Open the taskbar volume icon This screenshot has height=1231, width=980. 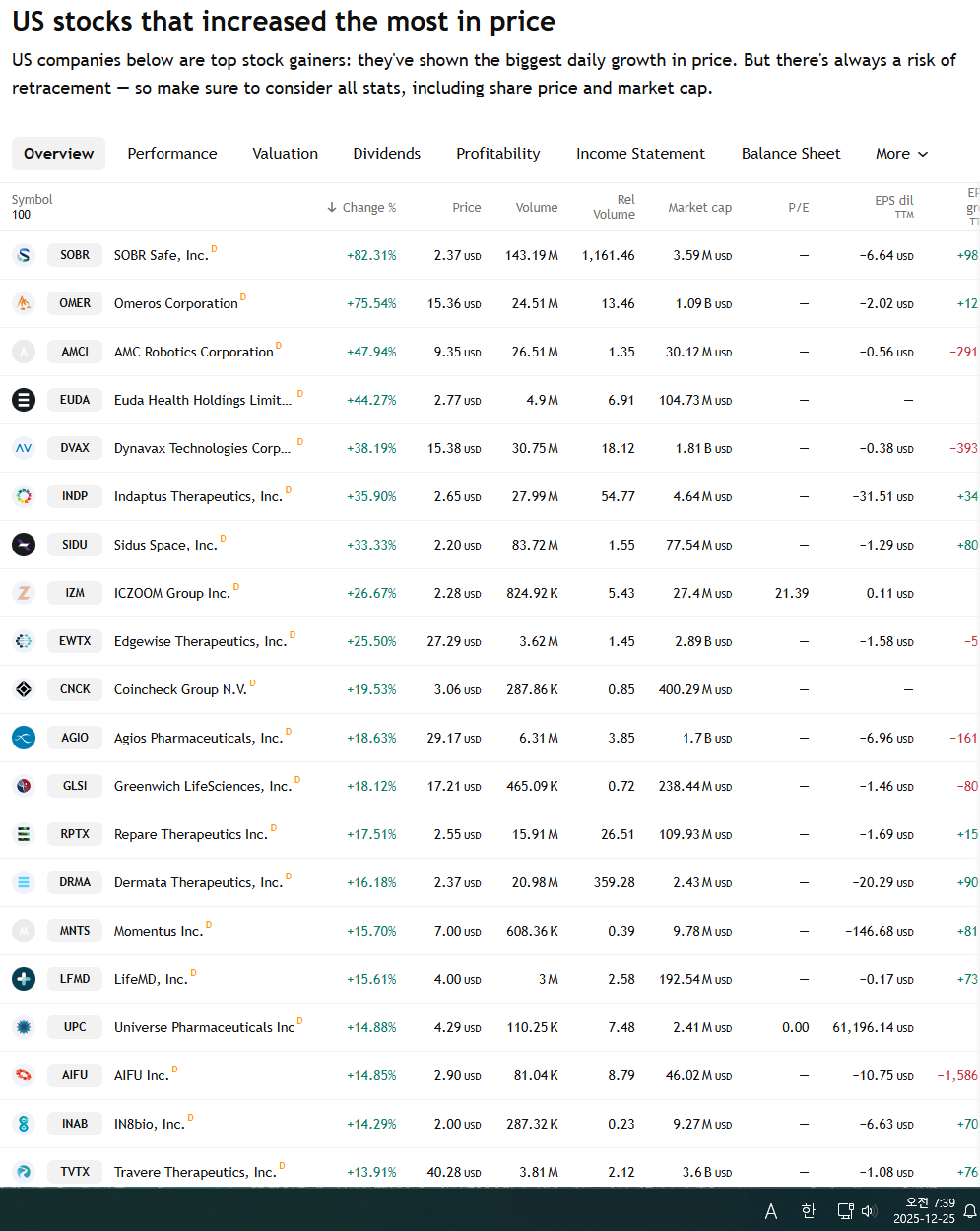[869, 1211]
